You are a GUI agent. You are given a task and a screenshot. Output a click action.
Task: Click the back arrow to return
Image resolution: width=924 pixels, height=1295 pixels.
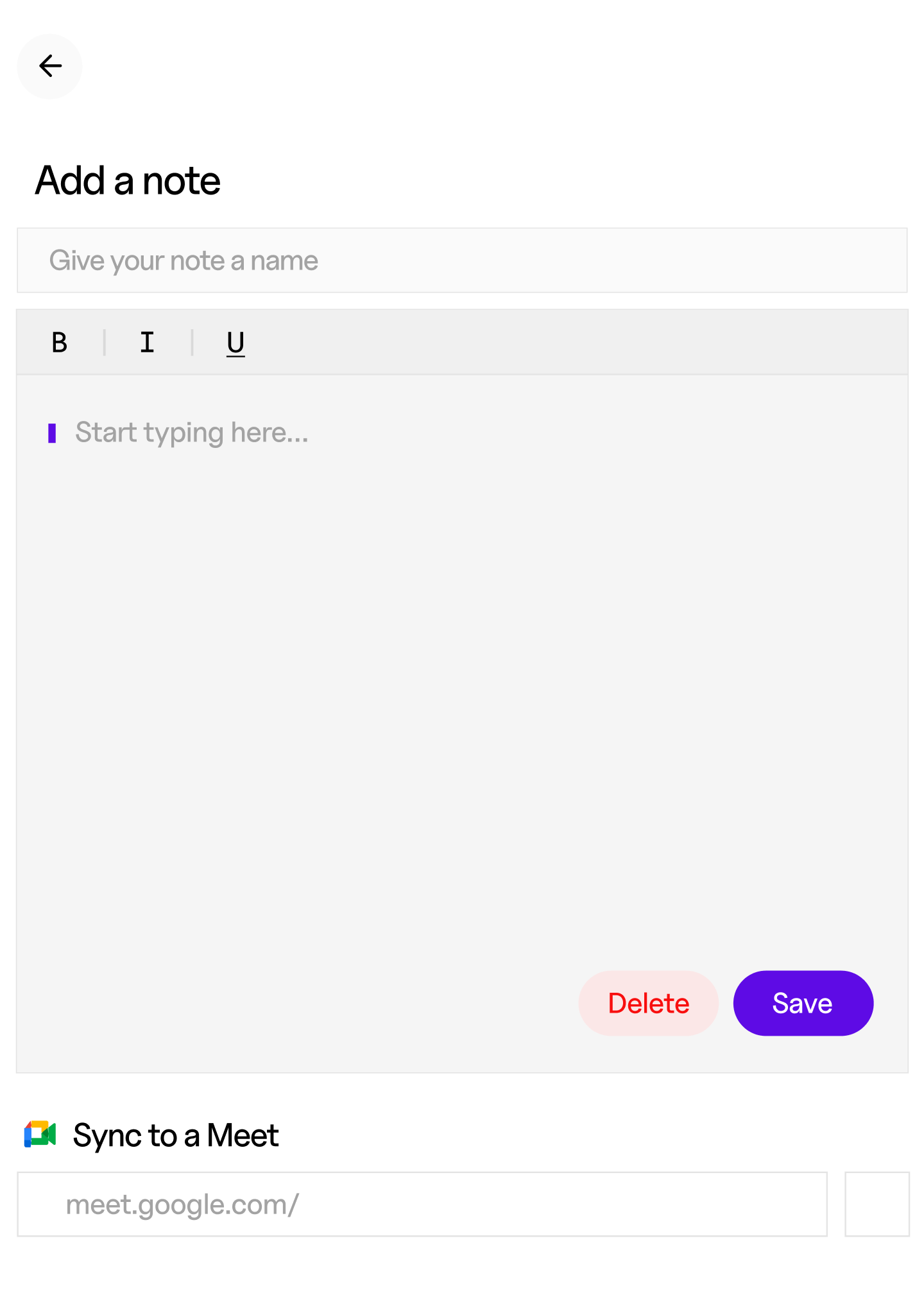(49, 65)
